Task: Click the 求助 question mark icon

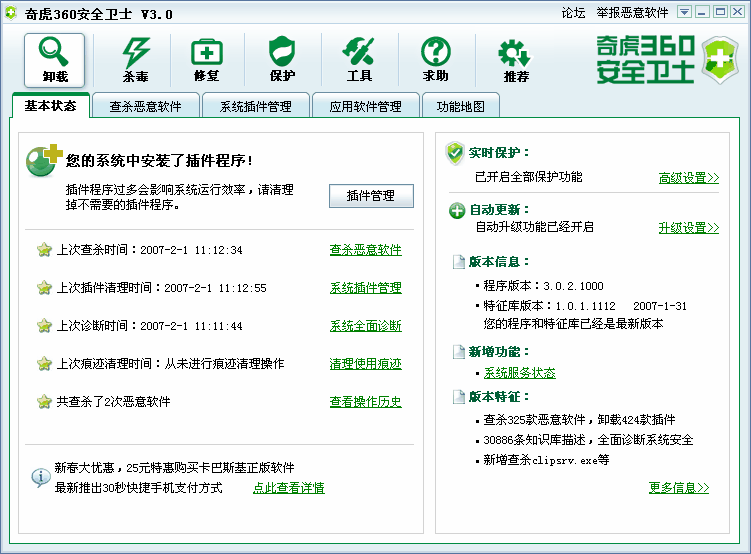Action: pos(435,60)
